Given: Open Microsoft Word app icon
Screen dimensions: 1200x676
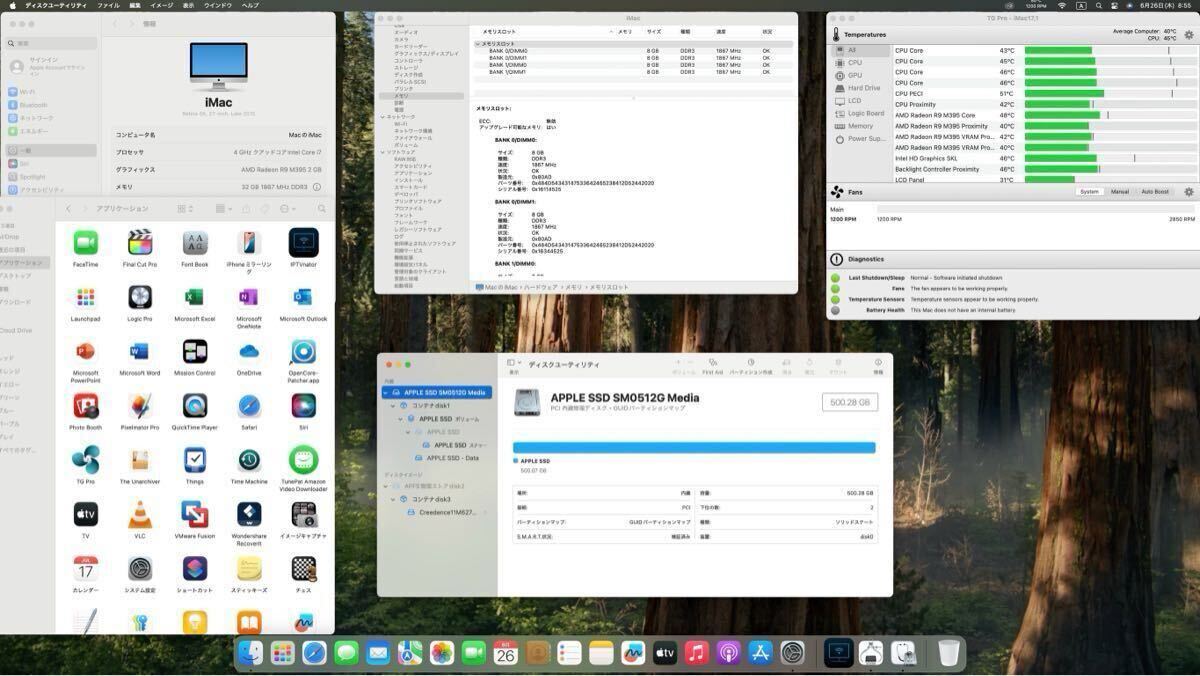Looking at the screenshot, I should 140,351.
